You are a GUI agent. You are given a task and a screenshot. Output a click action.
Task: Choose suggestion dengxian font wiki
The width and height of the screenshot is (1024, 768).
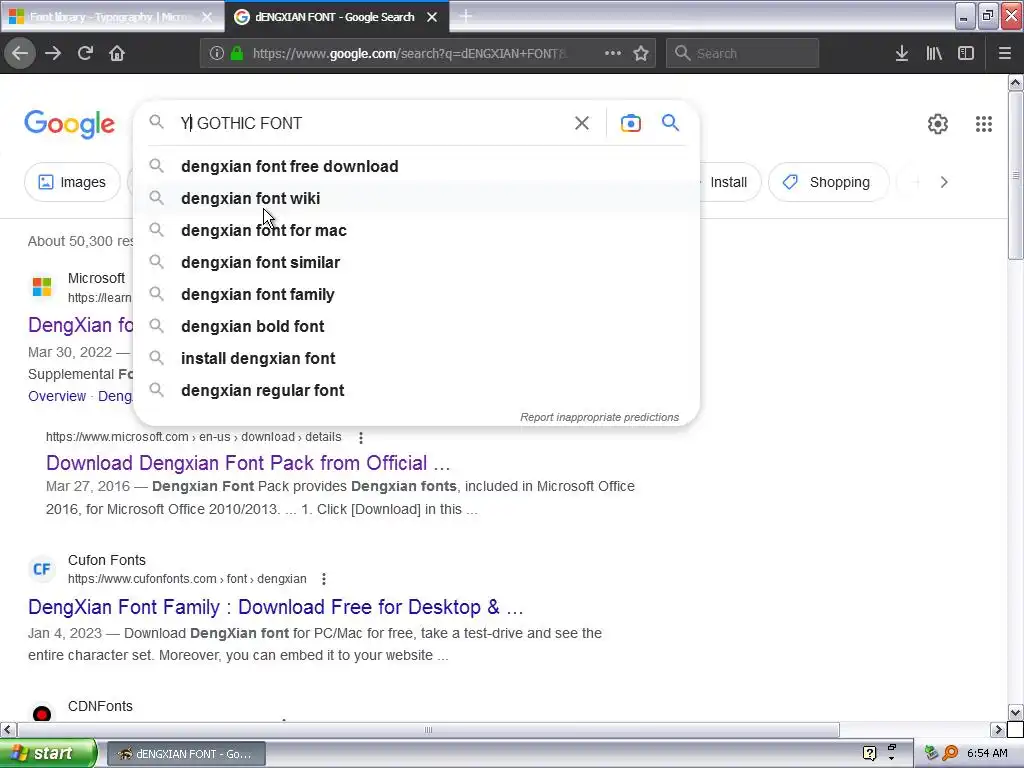pos(416,199)
